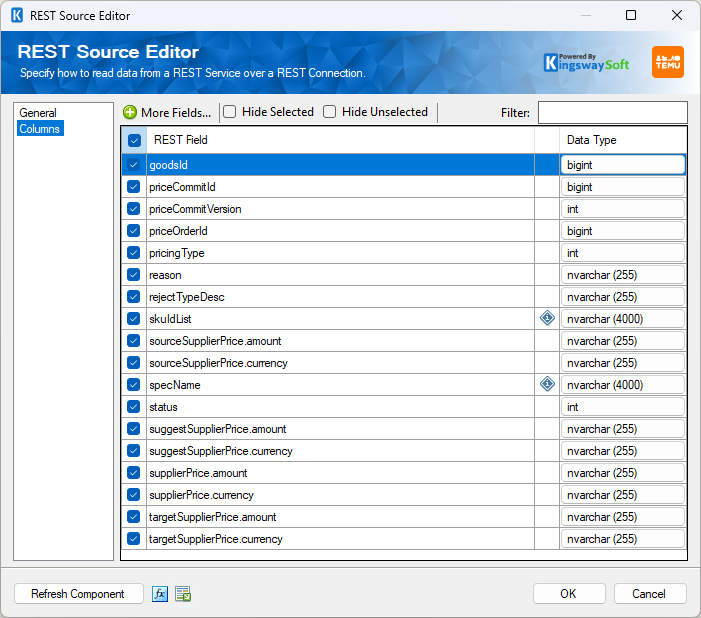The width and height of the screenshot is (701, 618).
Task: Open pricingType int data type dropdown
Action: pyautogui.click(x=623, y=253)
